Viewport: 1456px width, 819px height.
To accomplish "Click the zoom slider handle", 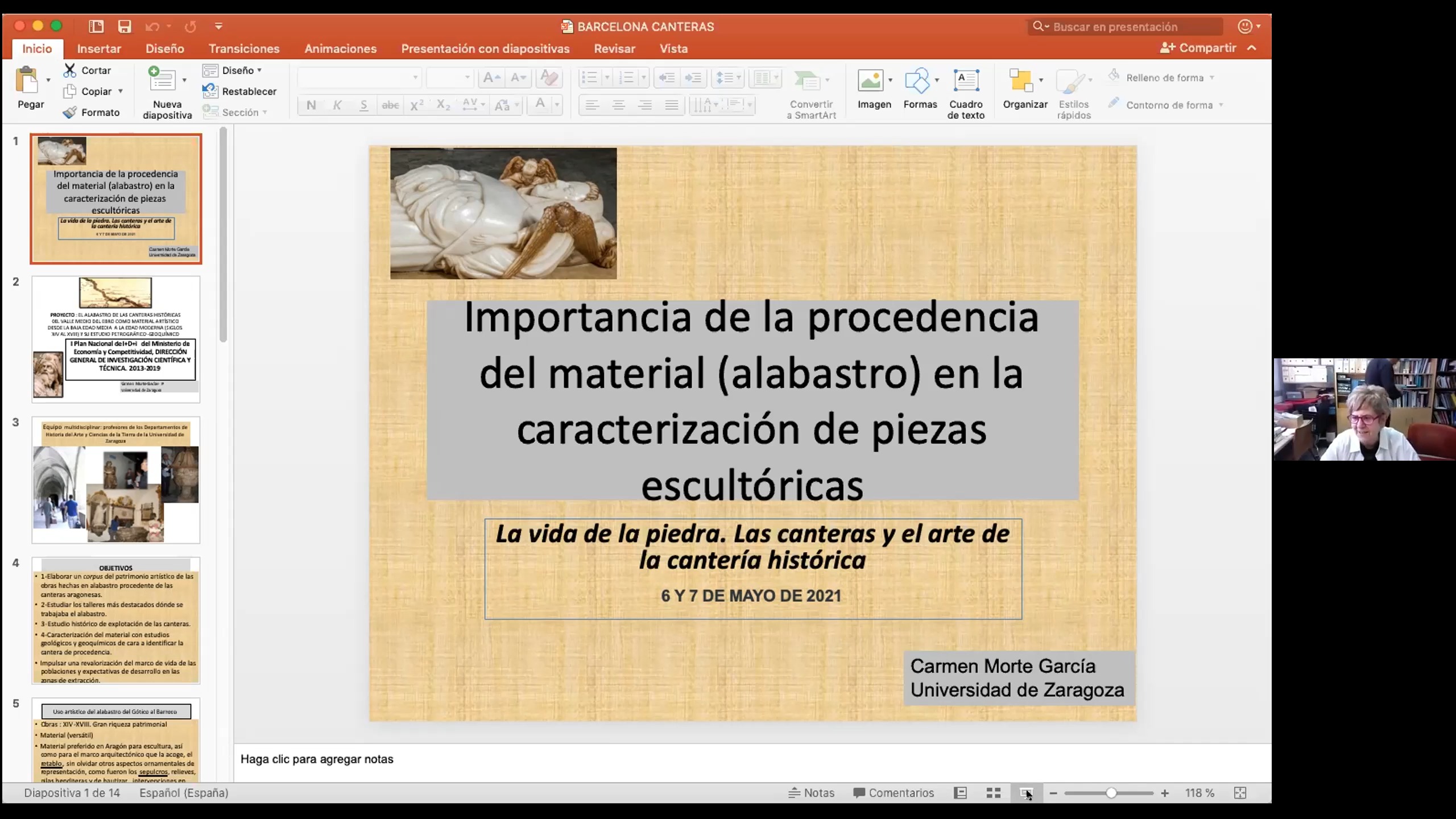I will tap(1111, 793).
